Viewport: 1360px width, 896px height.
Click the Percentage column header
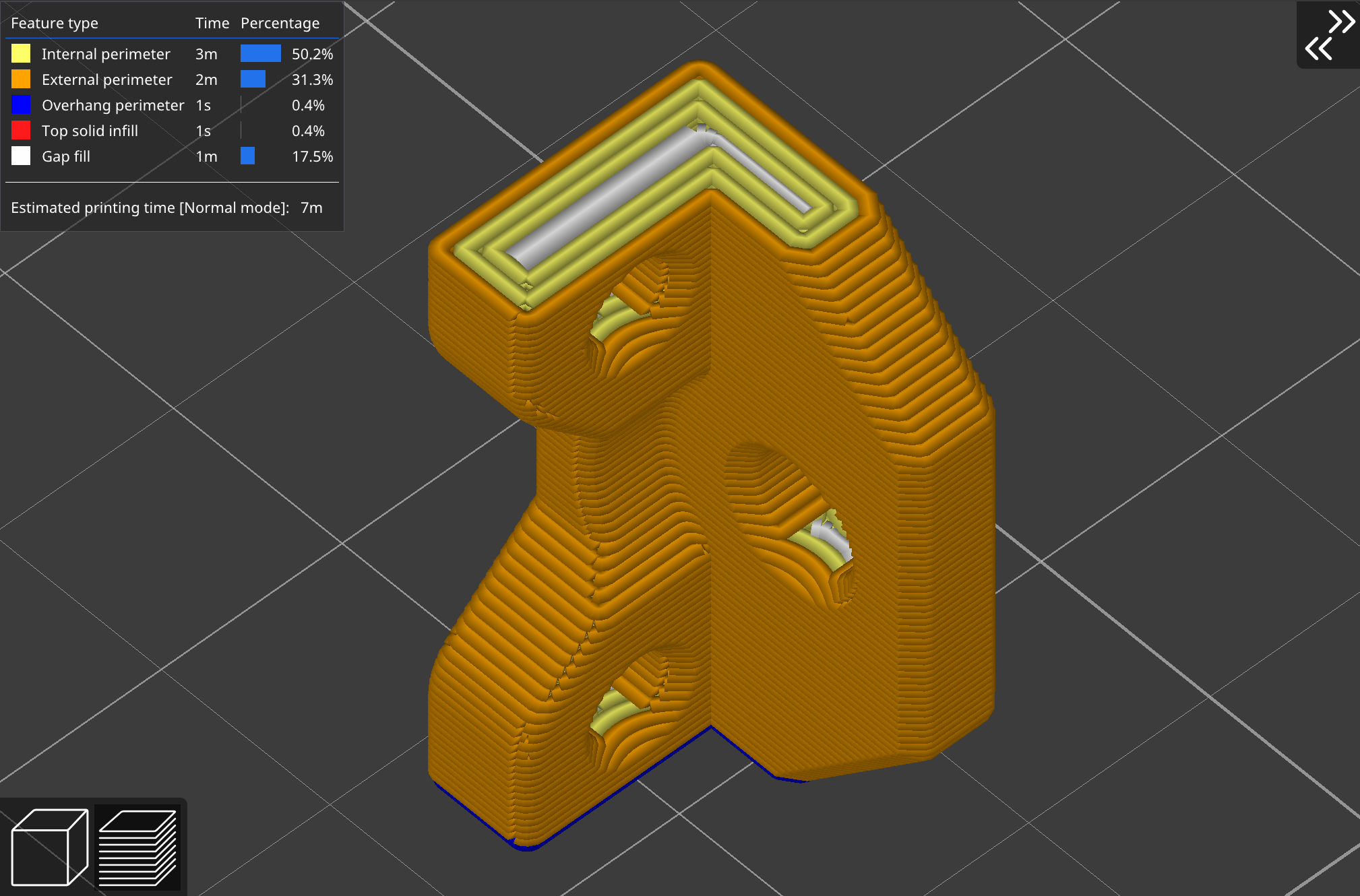click(x=280, y=23)
